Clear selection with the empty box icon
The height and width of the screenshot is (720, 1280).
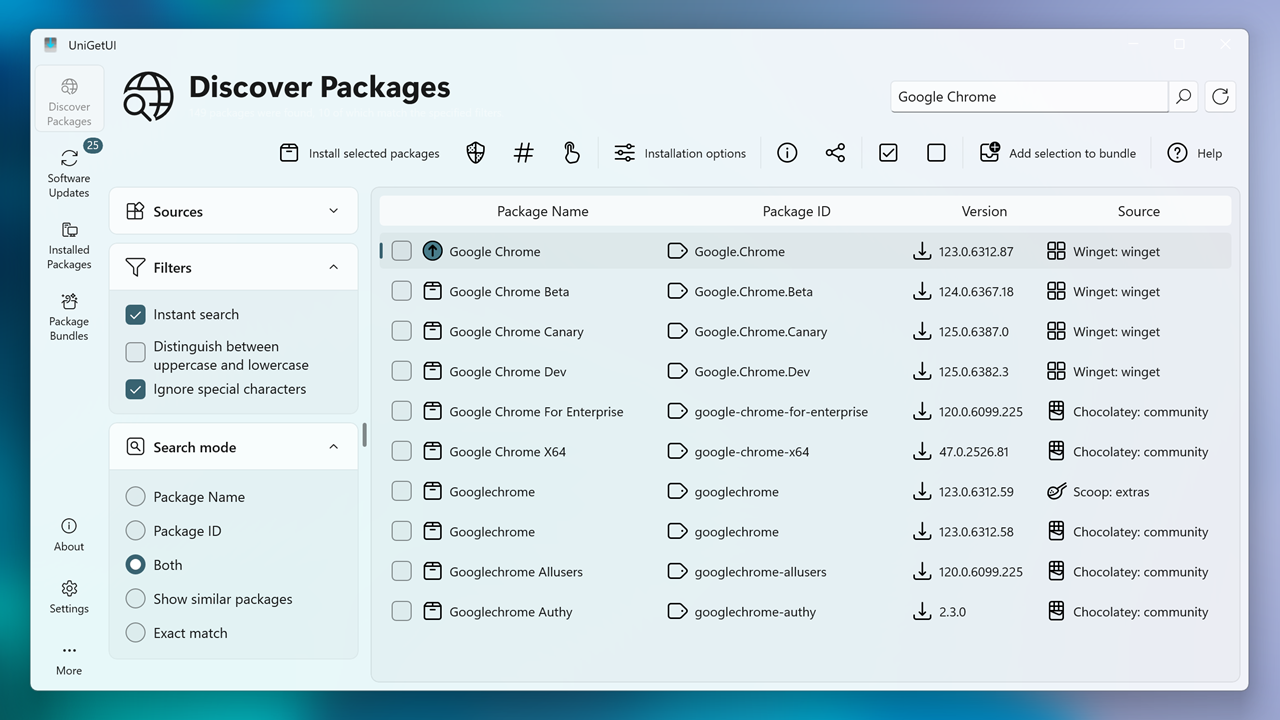click(936, 152)
